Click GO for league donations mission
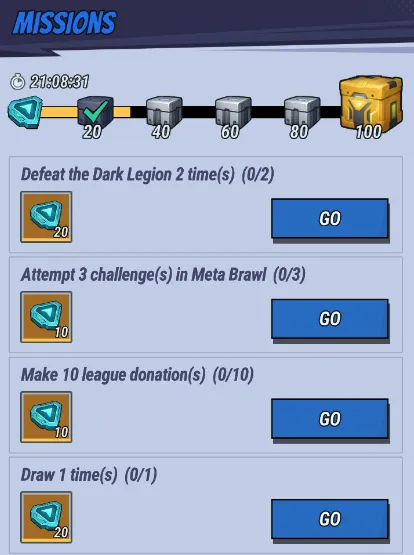The width and height of the screenshot is (414, 555). coord(330,419)
